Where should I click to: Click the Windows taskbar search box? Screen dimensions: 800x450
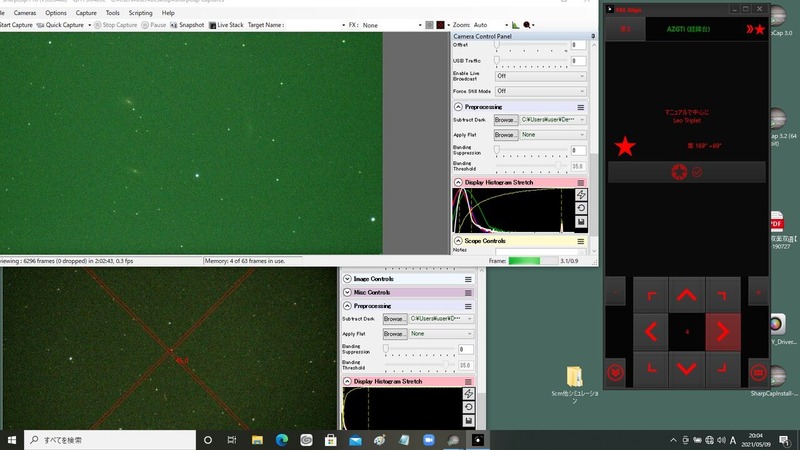(110, 440)
